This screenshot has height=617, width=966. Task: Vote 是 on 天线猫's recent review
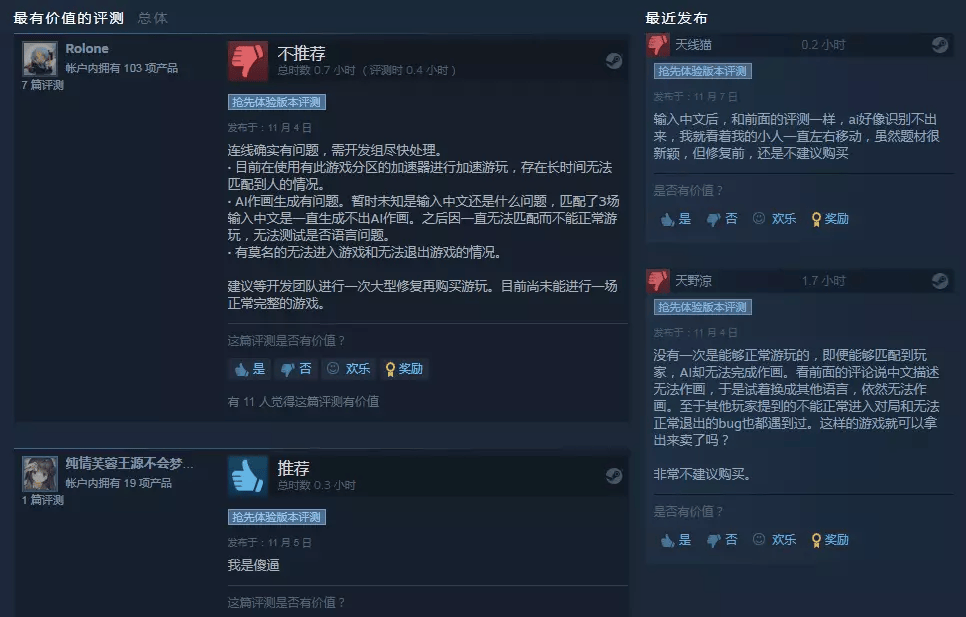click(x=676, y=219)
